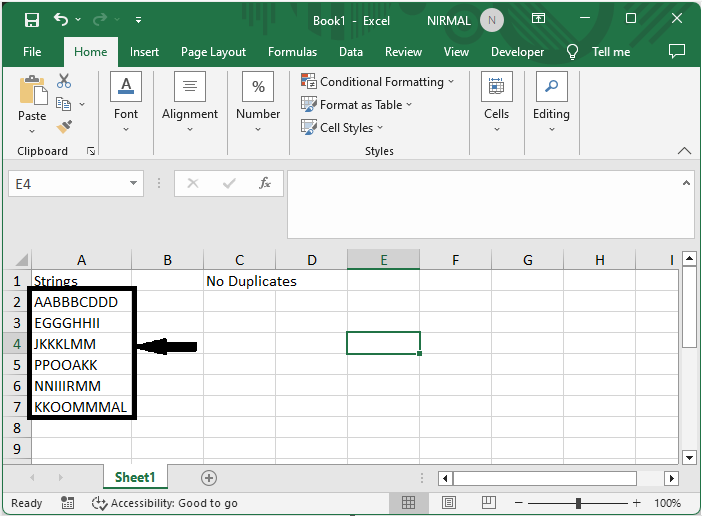Open the Formulas tab
Screen dimensions: 702x516
tap(292, 52)
